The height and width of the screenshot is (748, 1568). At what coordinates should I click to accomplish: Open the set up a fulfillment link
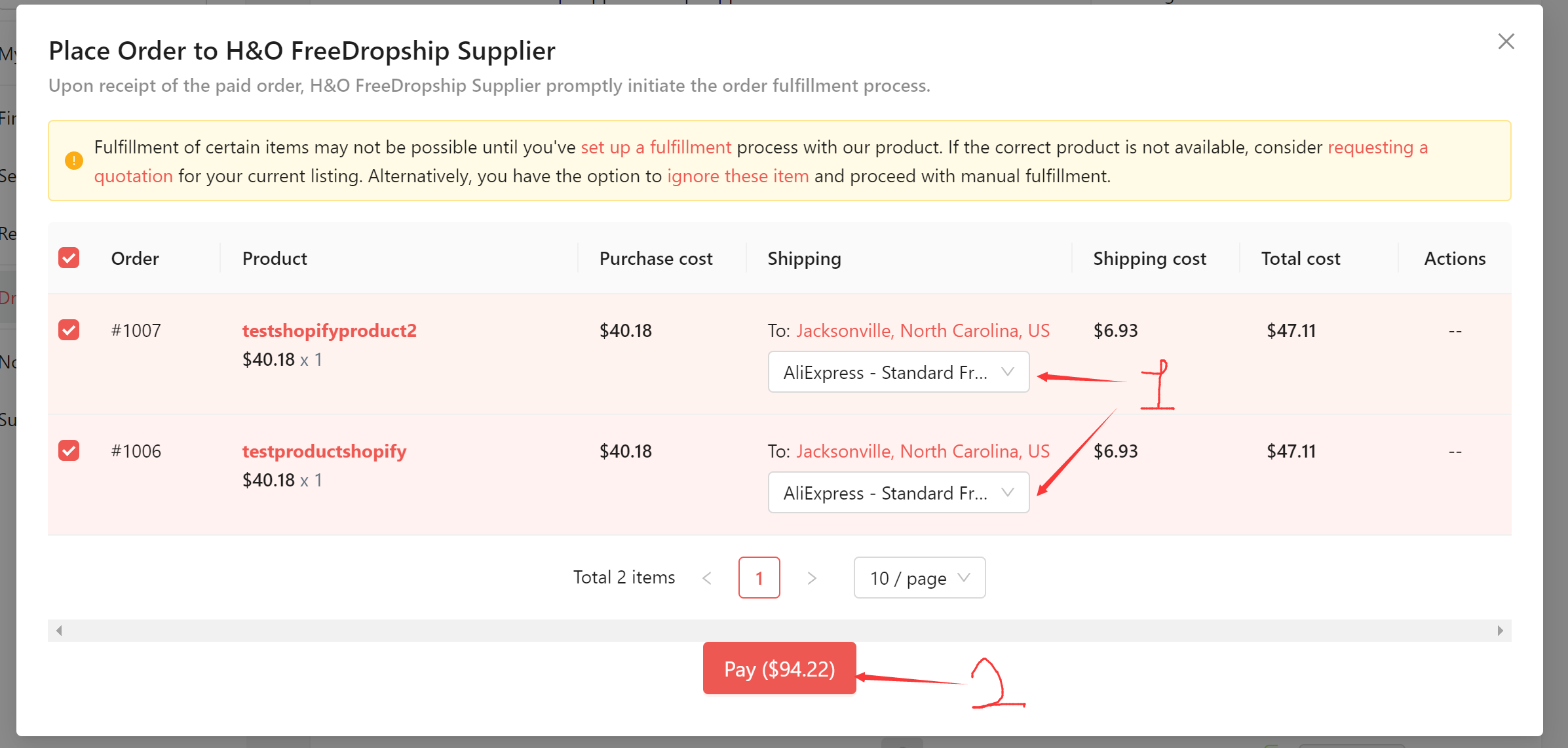click(656, 147)
